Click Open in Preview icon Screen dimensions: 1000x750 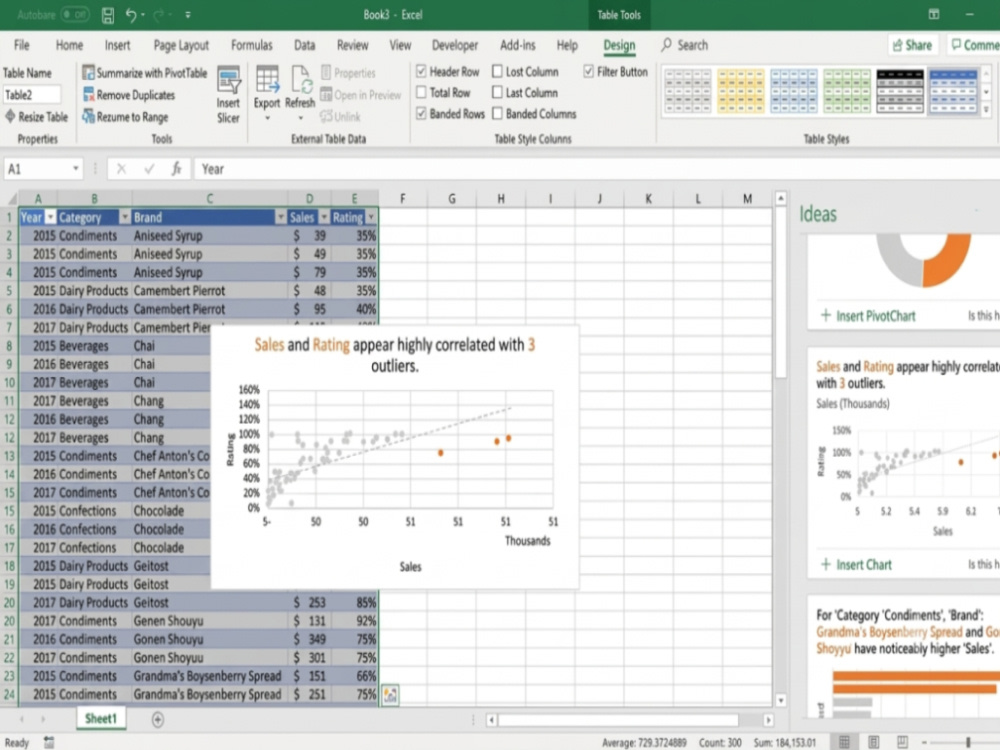pos(361,95)
